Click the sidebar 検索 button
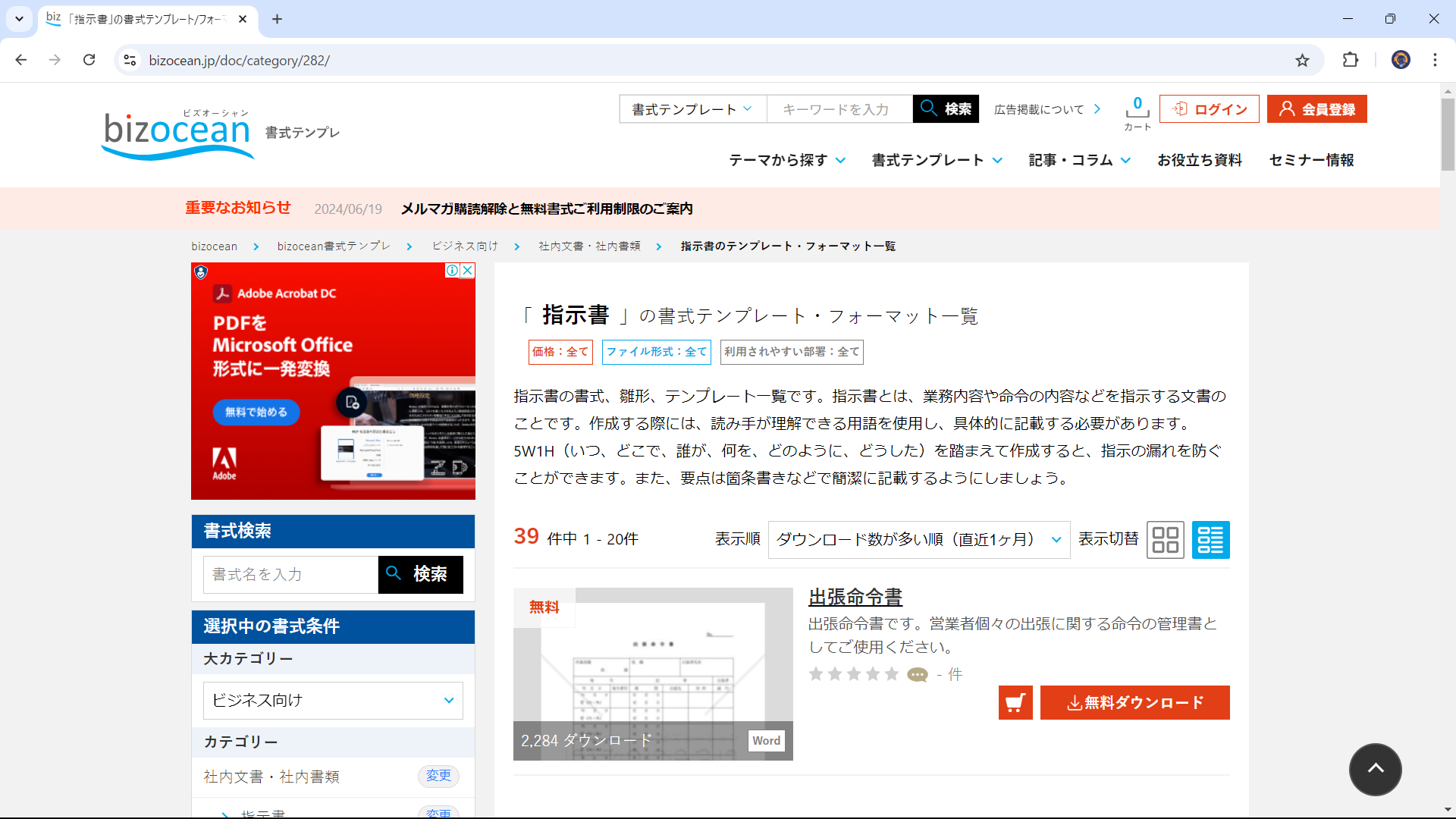 [421, 575]
